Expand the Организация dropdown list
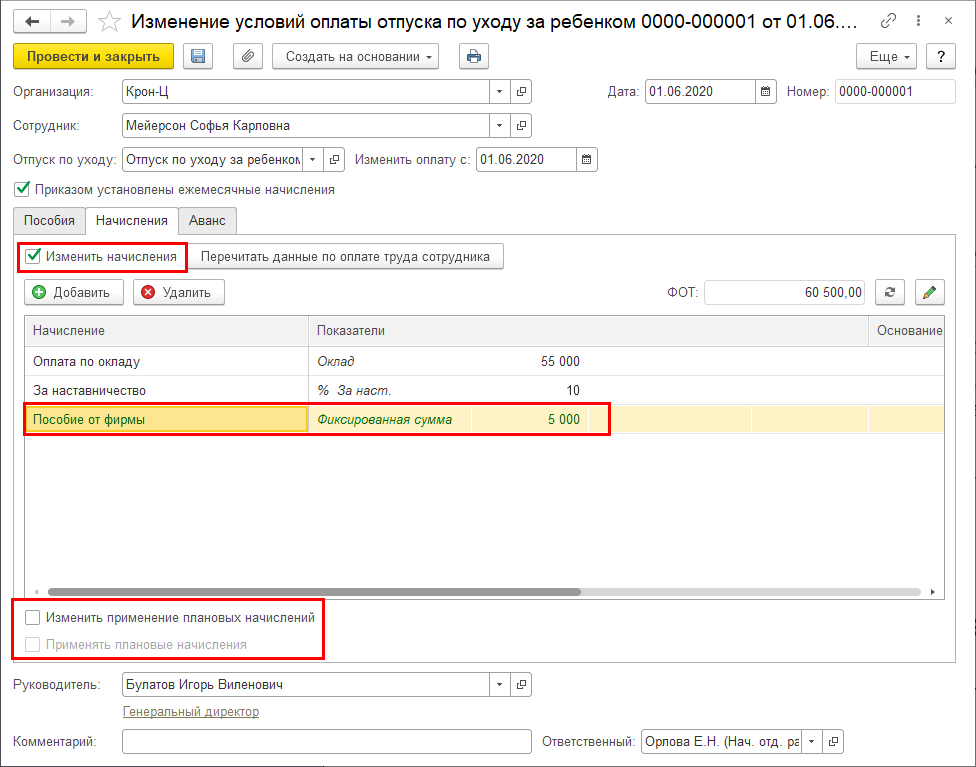The height and width of the screenshot is (767, 976). coord(500,92)
